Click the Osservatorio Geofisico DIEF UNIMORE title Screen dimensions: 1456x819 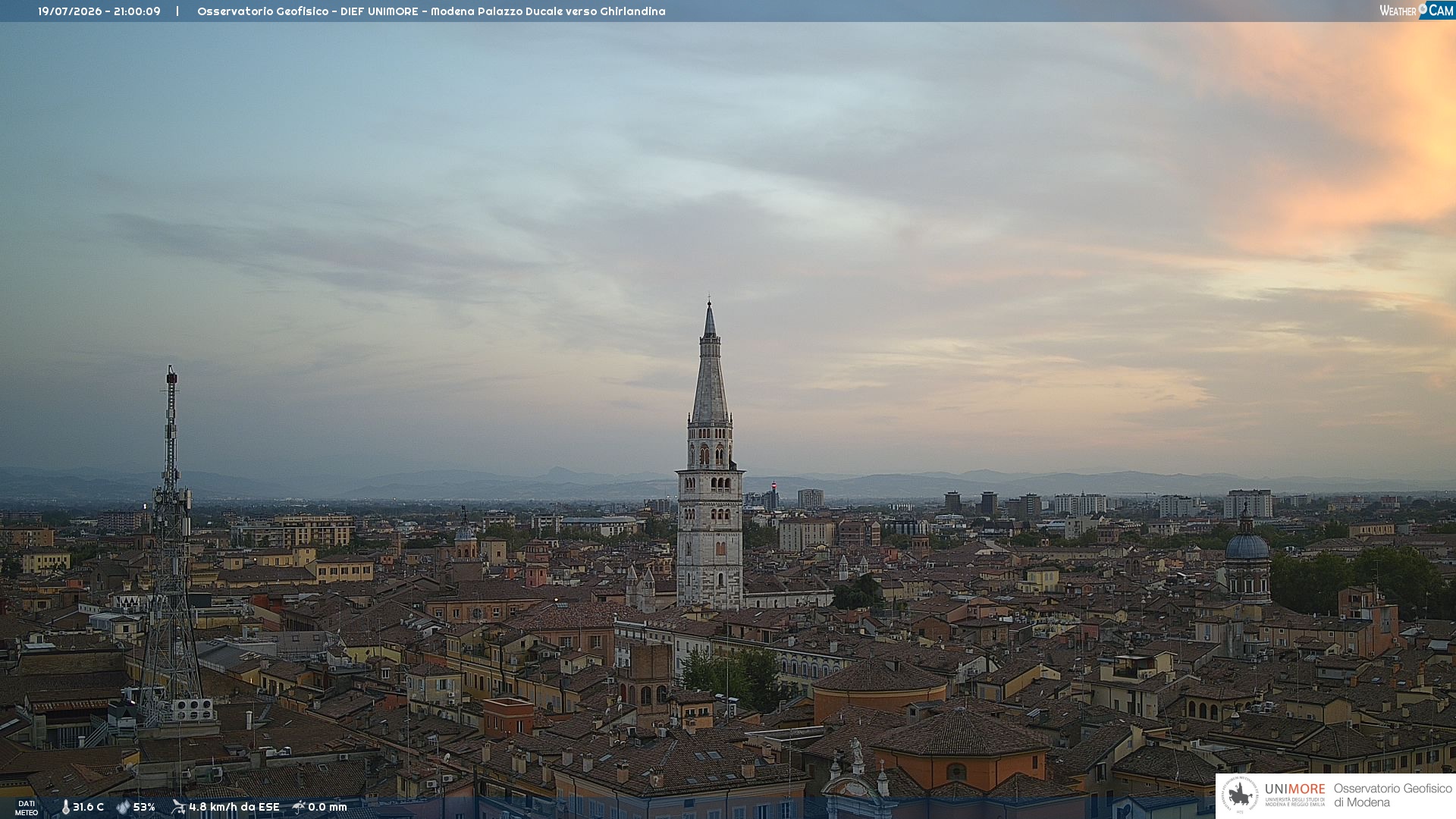431,11
